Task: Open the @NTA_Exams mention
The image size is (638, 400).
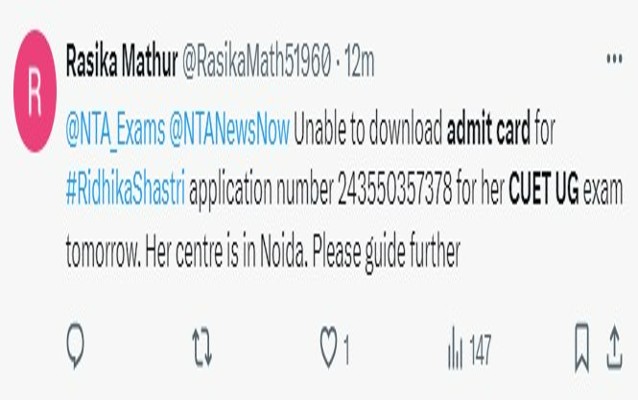Action: 116,131
